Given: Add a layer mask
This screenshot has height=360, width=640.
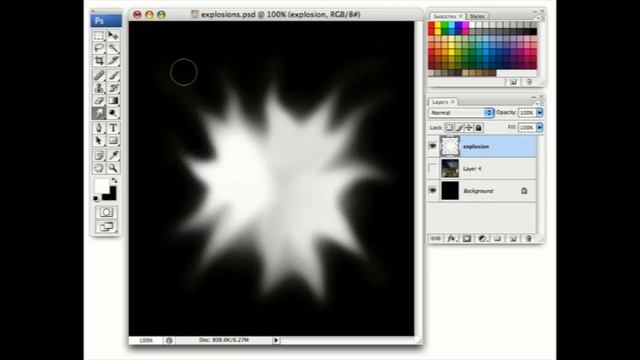Looking at the screenshot, I should (467, 238).
